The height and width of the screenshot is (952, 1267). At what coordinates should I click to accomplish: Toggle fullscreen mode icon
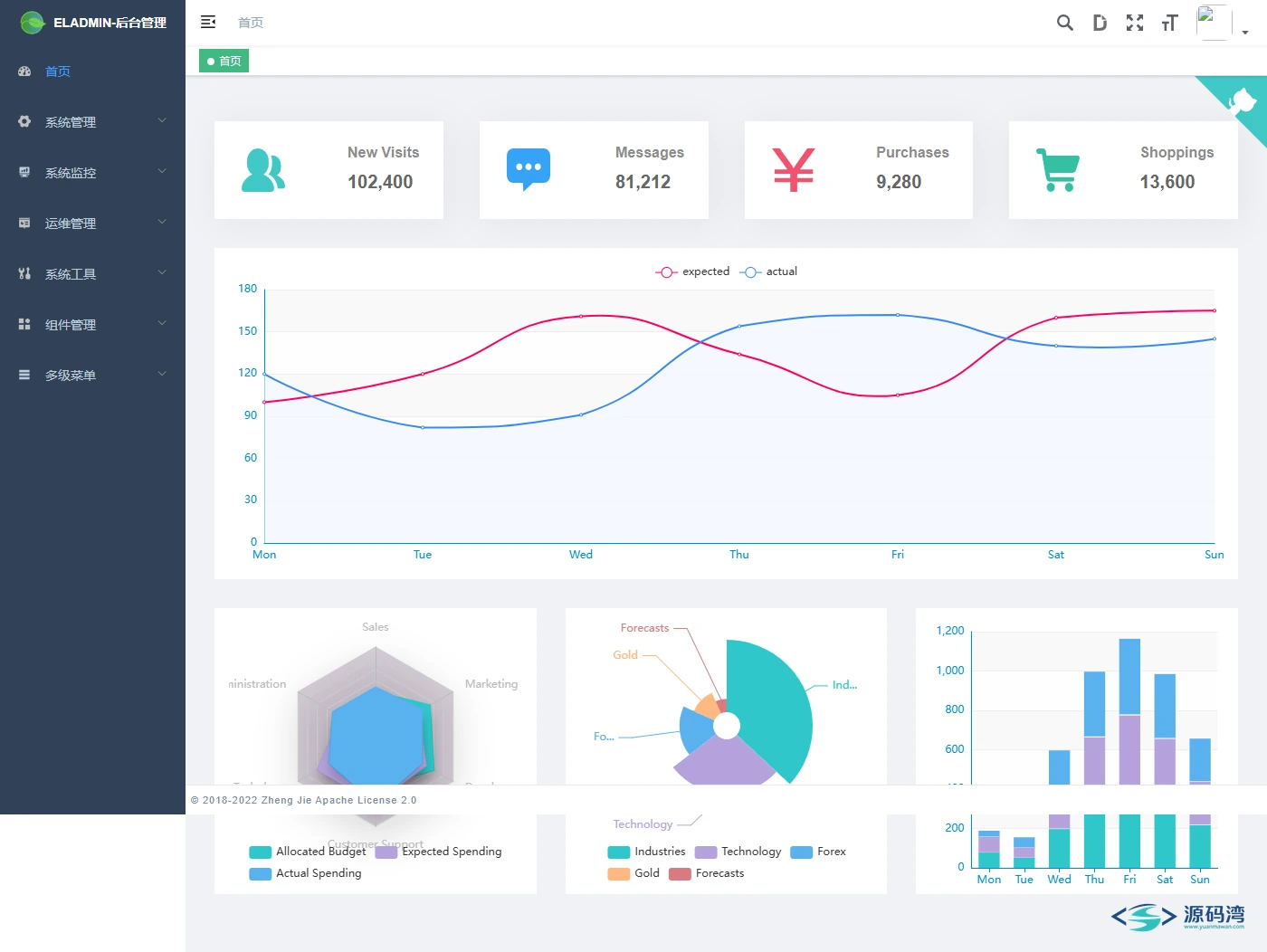pyautogui.click(x=1135, y=23)
